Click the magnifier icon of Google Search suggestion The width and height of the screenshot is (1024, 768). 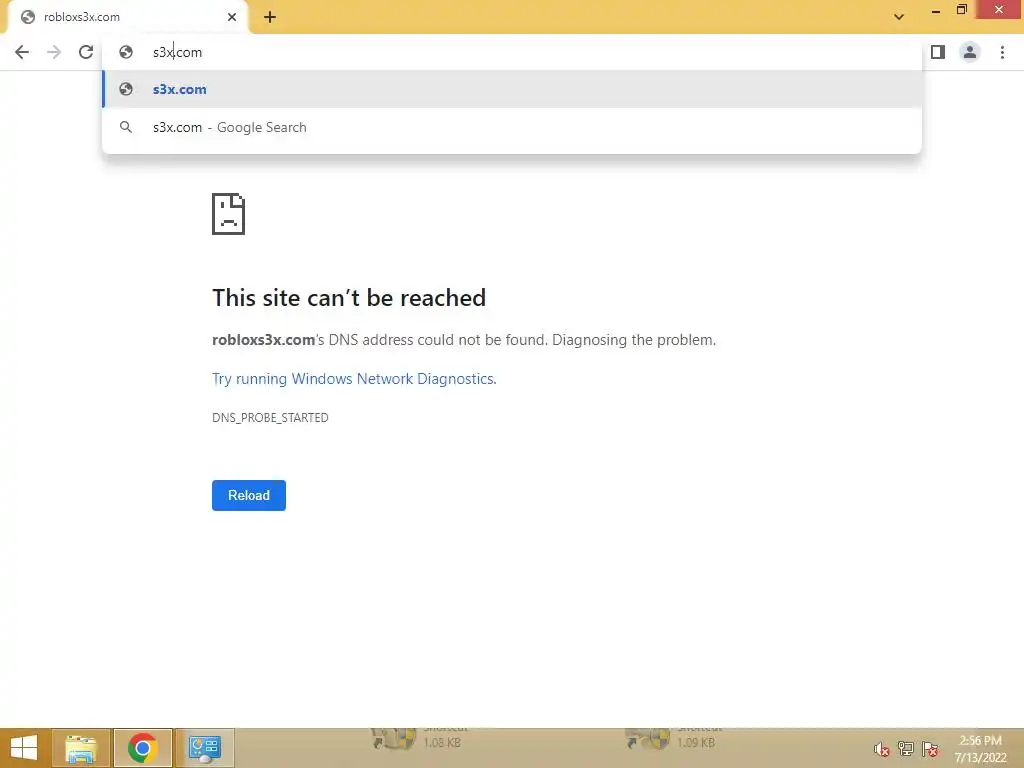tap(126, 127)
